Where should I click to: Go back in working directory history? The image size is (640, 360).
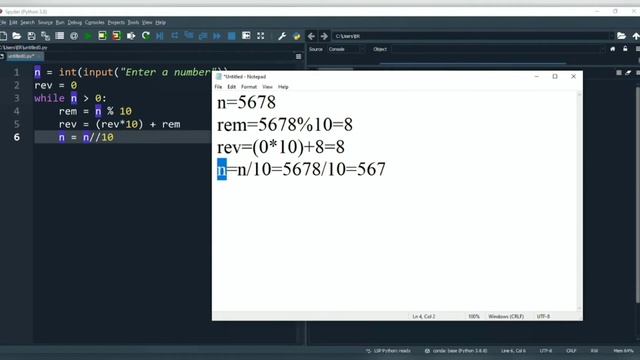(311, 36)
